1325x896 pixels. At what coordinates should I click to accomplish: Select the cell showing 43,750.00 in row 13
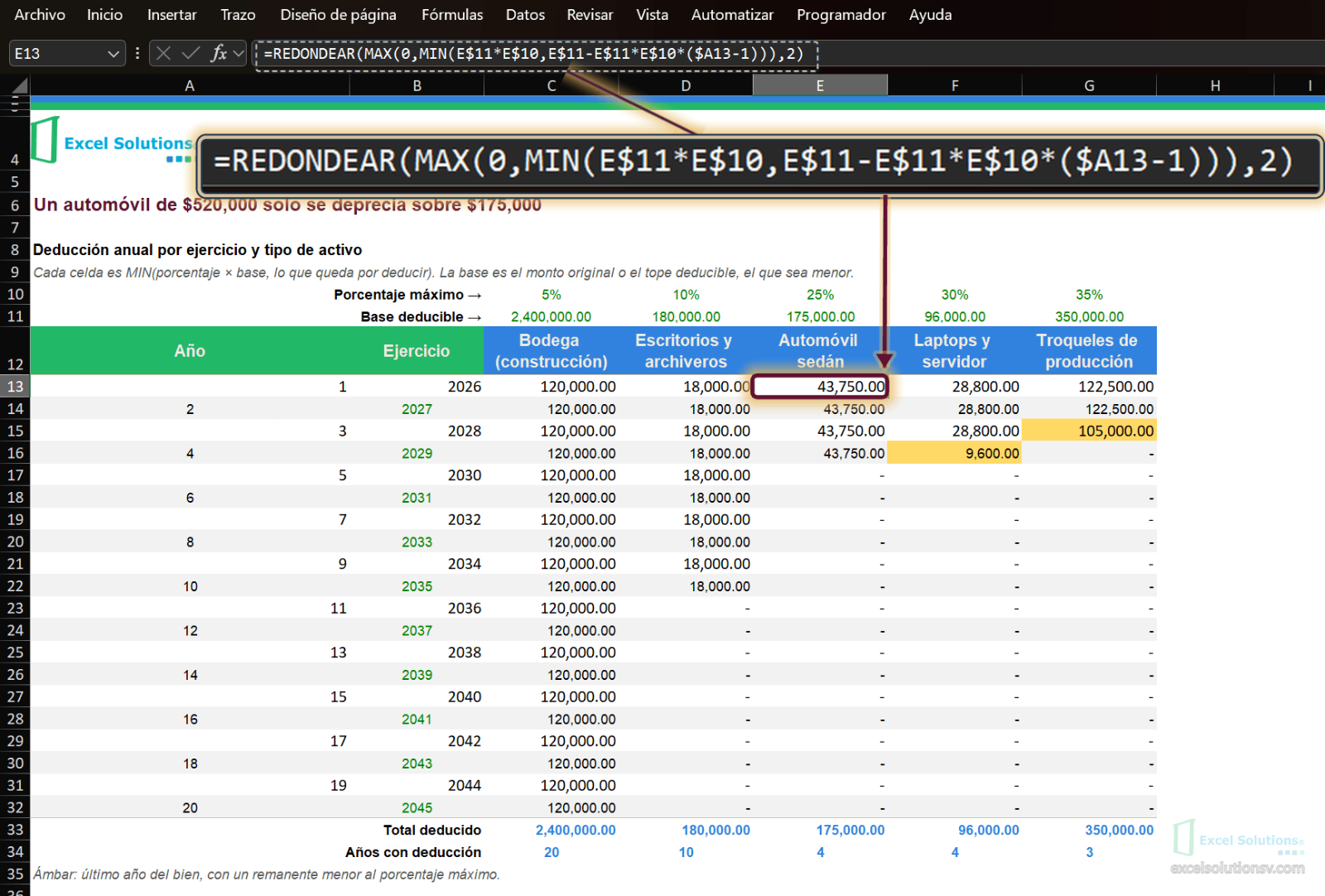tap(820, 387)
